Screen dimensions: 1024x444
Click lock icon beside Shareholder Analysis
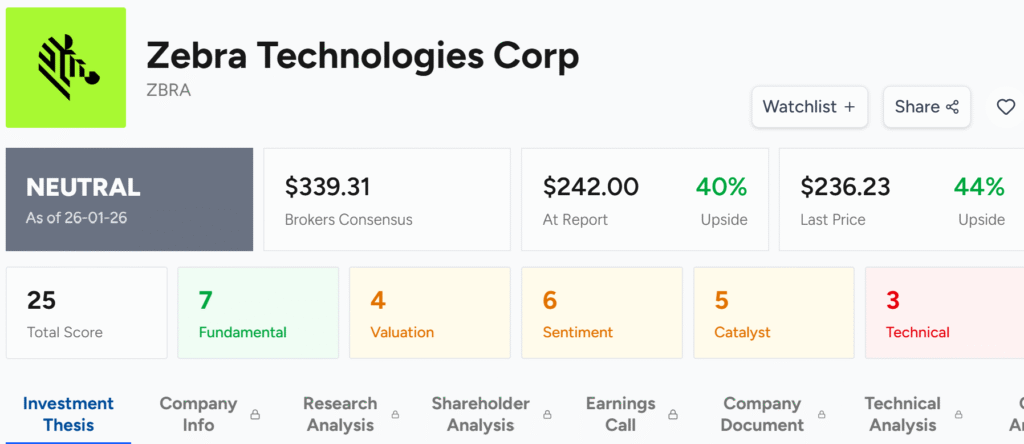[549, 414]
